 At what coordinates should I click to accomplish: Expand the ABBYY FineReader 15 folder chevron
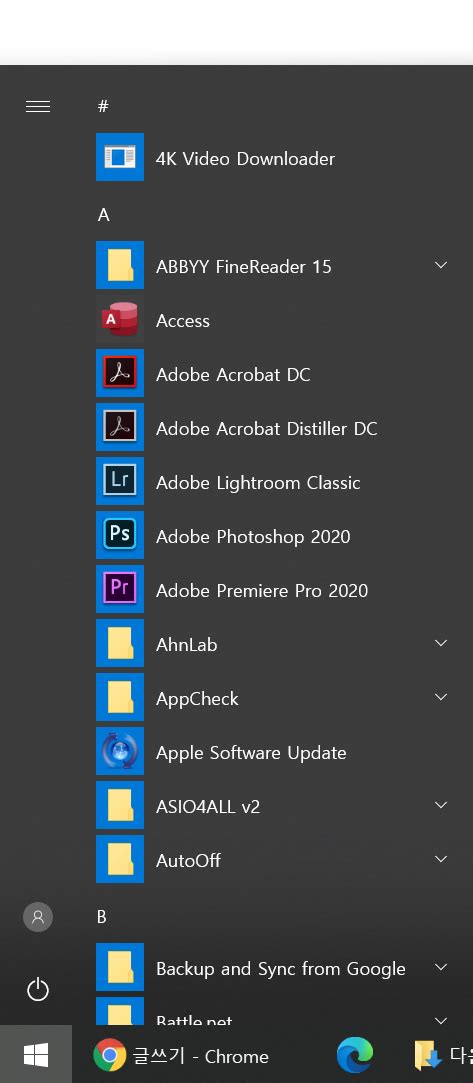coord(441,265)
